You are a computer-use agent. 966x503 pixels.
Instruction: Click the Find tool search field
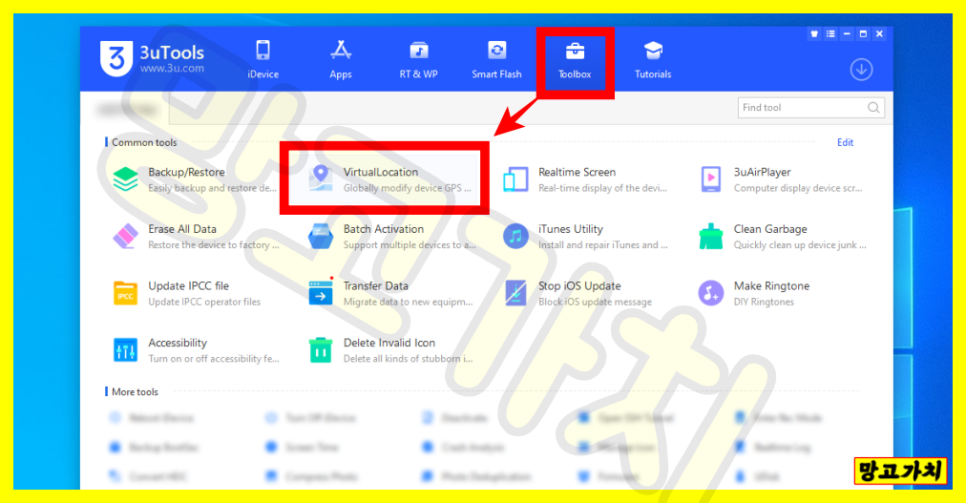(811, 107)
